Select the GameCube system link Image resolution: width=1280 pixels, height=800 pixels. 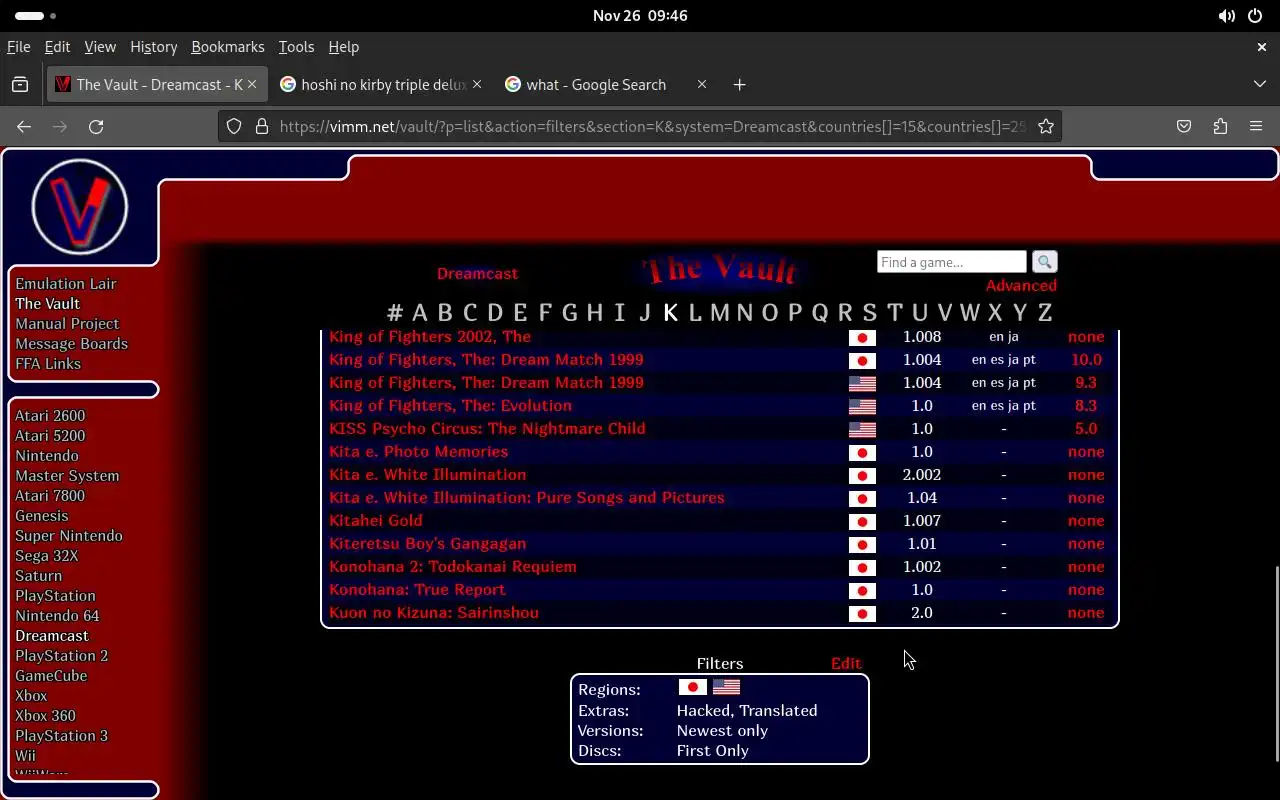tap(51, 676)
